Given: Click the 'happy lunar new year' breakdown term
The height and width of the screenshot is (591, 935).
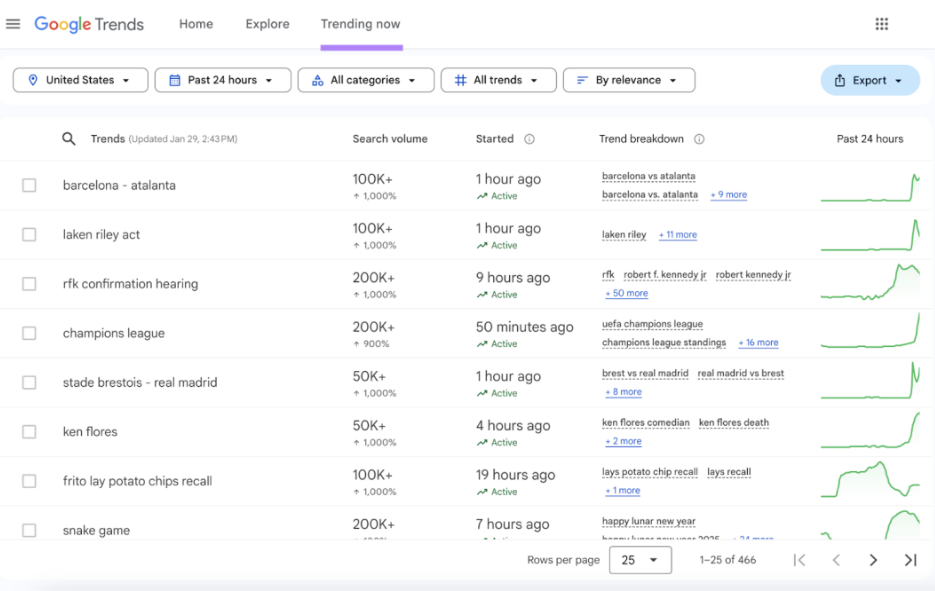Looking at the screenshot, I should pos(649,521).
